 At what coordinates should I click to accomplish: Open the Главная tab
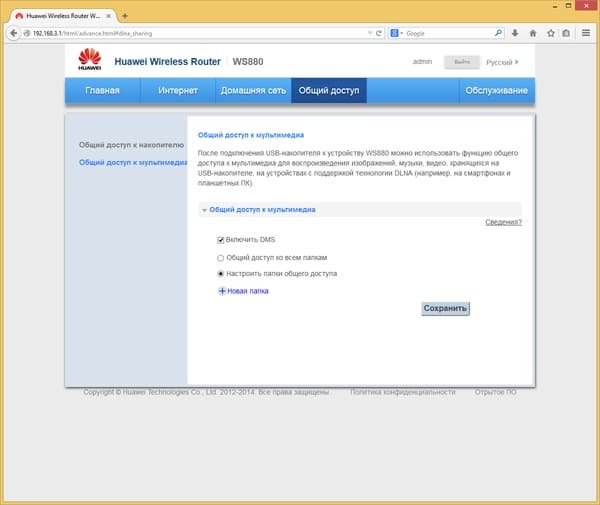pos(102,91)
